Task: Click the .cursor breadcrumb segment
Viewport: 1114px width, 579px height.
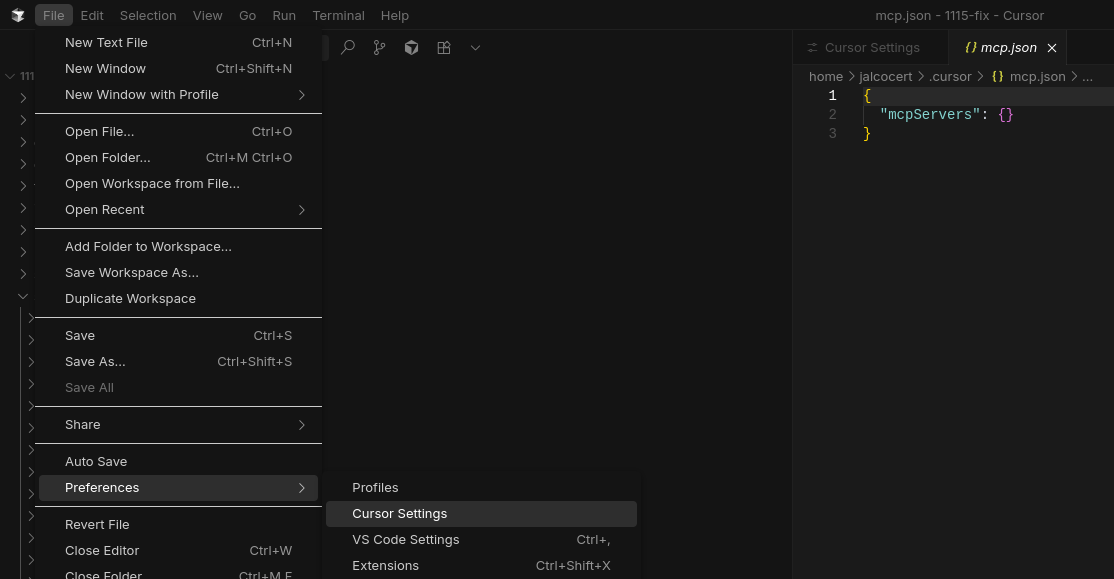Action: point(950,77)
